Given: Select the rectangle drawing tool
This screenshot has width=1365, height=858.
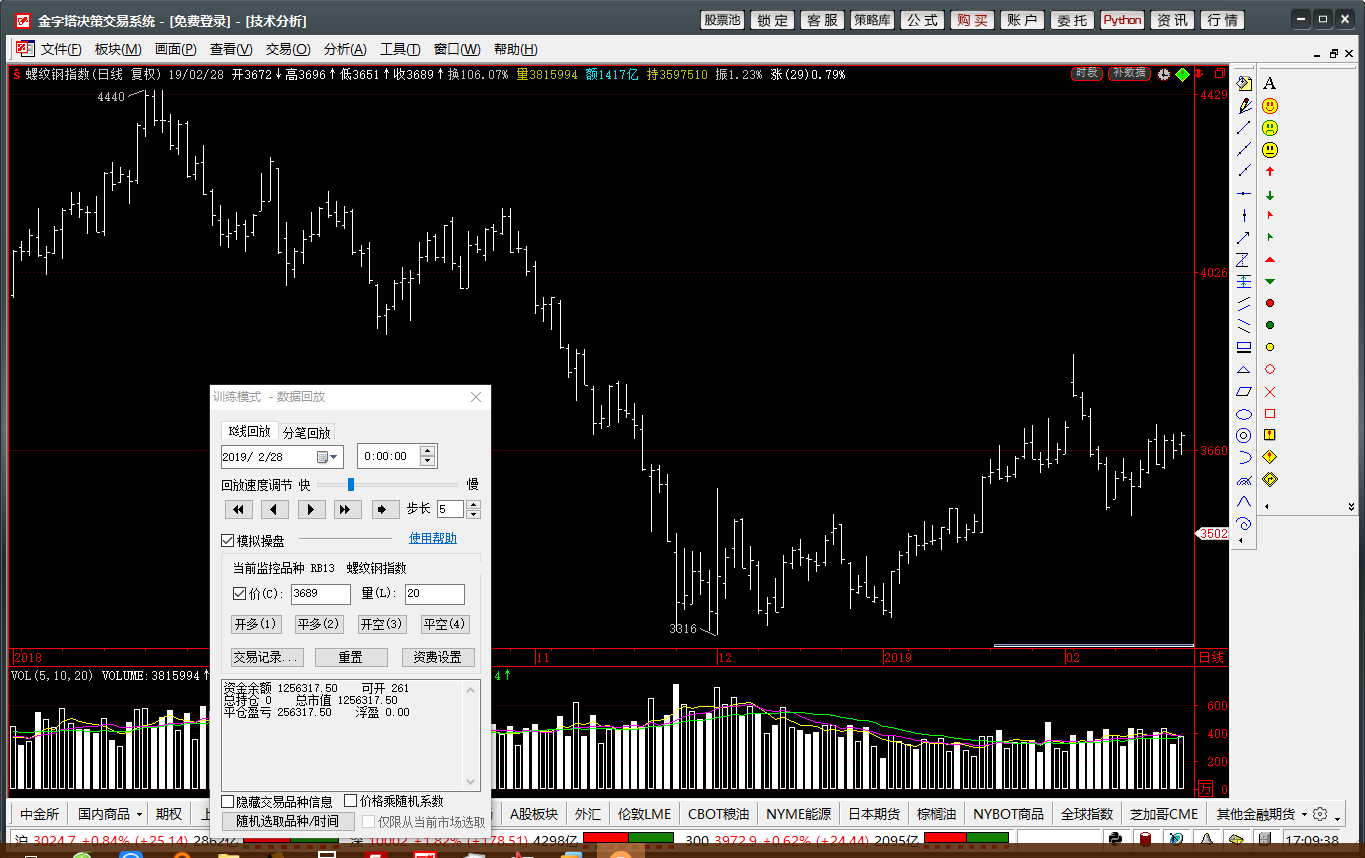Looking at the screenshot, I should [1244, 347].
